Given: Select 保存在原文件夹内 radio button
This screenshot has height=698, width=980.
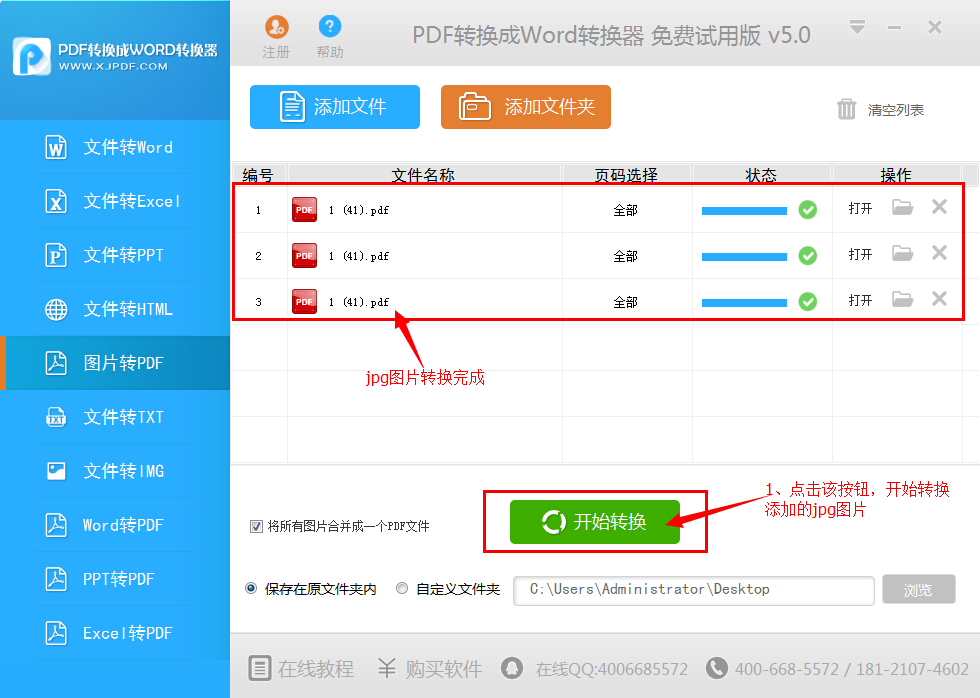Looking at the screenshot, I should point(251,588).
